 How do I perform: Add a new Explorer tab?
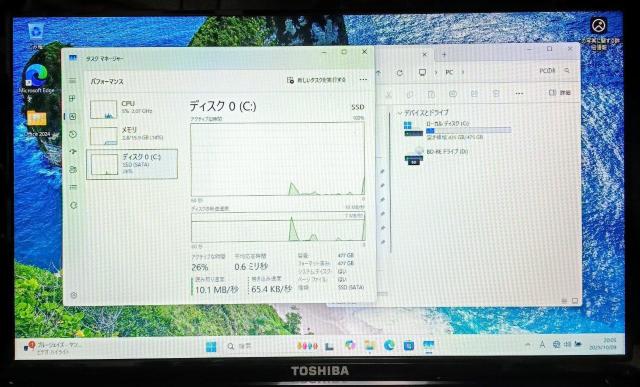point(444,54)
